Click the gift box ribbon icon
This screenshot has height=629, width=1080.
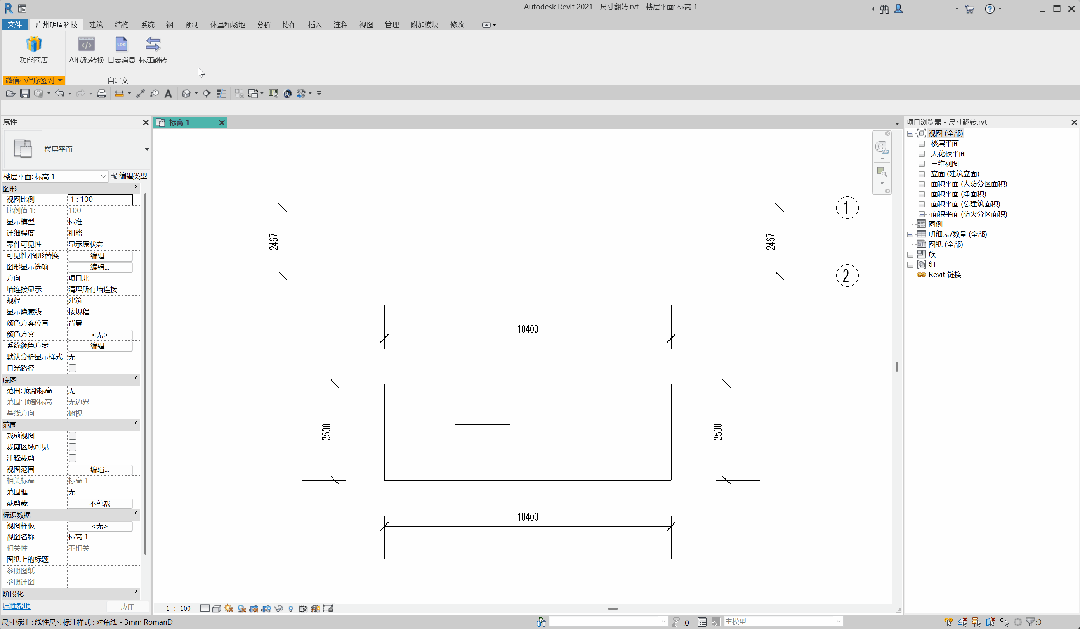click(x=34, y=45)
